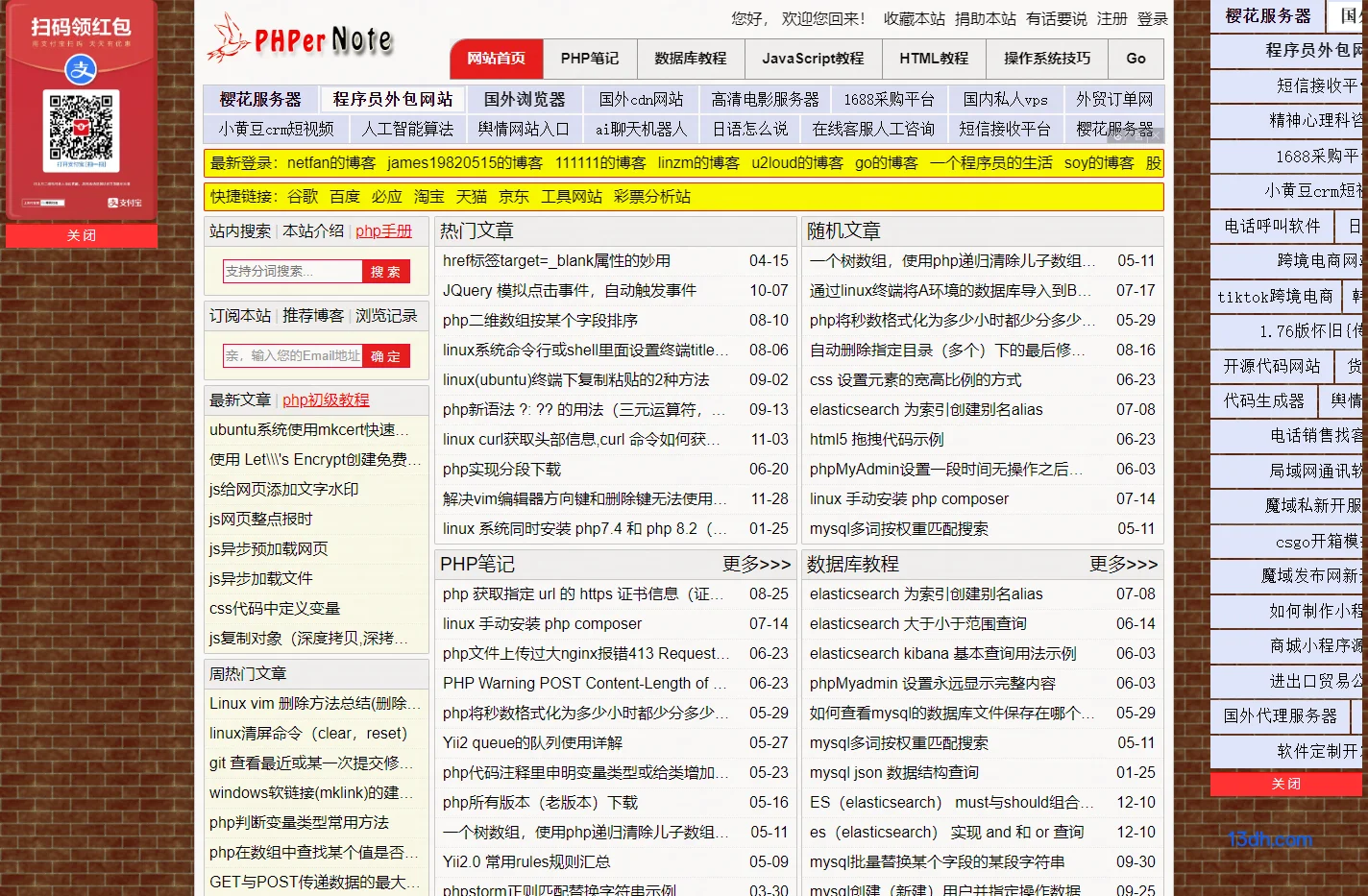The image size is (1368, 896).
Task: Click the 登录 link
Action: [1153, 18]
